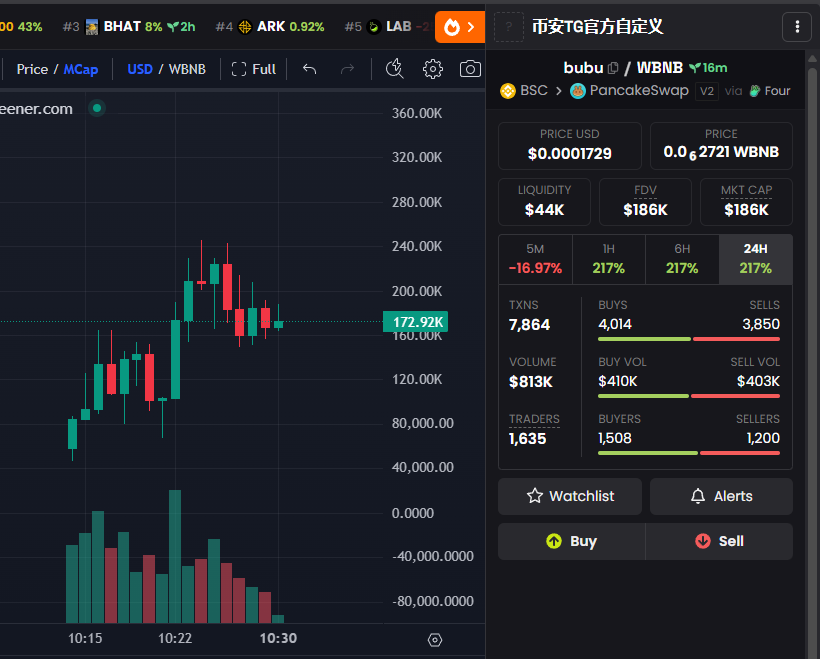Click the PancakeSwap DEX link
The width and height of the screenshot is (820, 659).
click(x=639, y=90)
